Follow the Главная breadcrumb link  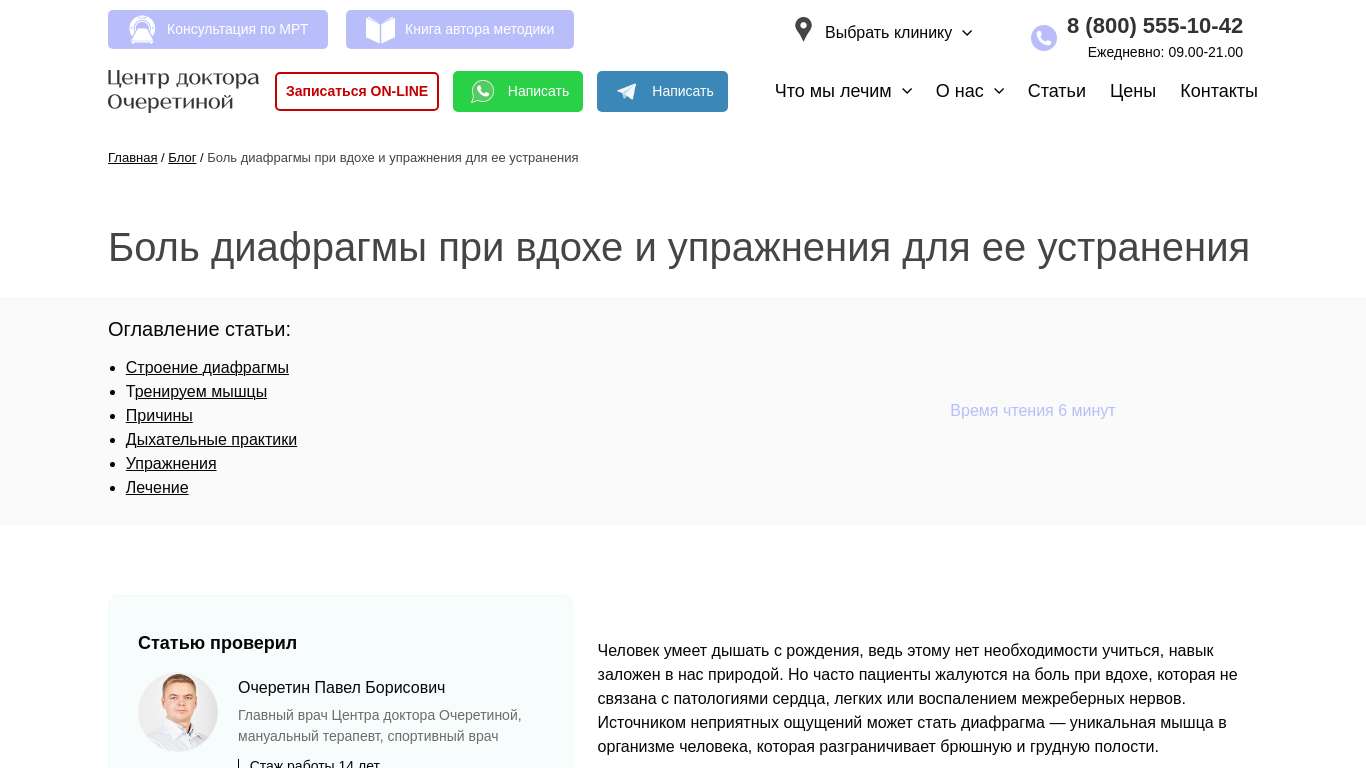point(132,158)
